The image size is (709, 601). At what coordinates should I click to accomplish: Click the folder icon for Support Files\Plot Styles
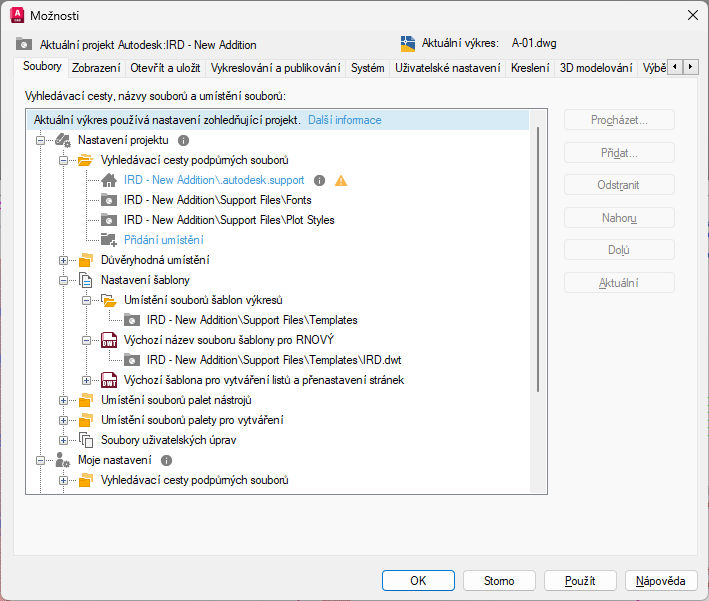(109, 220)
